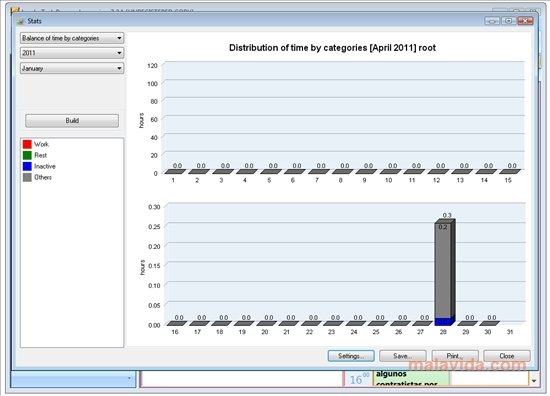Click the day 31 axis label in lower chart
Screen dimensions: 550x396
point(510,332)
